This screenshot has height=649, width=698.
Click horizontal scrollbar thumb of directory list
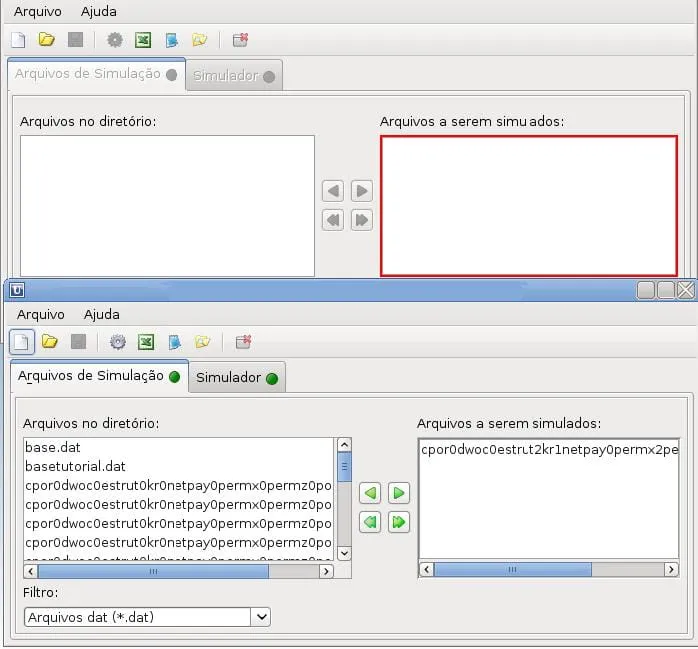[154, 571]
